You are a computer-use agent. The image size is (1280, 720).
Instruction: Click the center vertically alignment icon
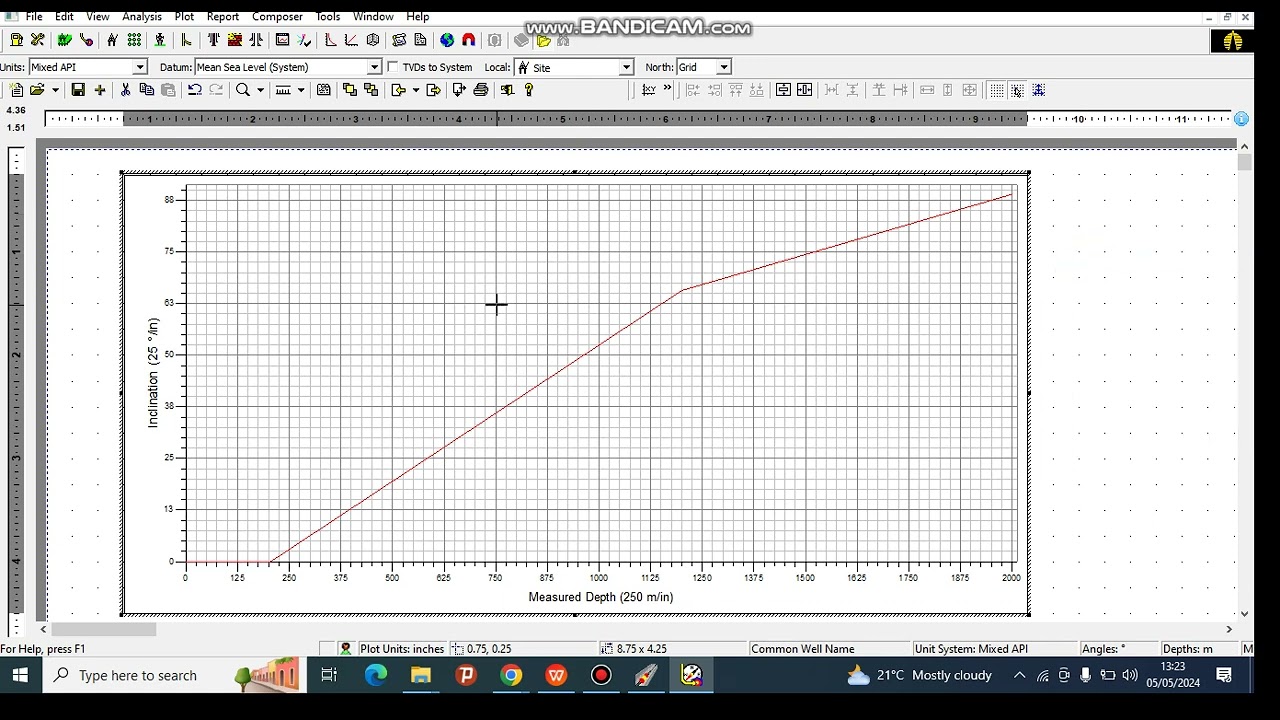click(x=783, y=90)
